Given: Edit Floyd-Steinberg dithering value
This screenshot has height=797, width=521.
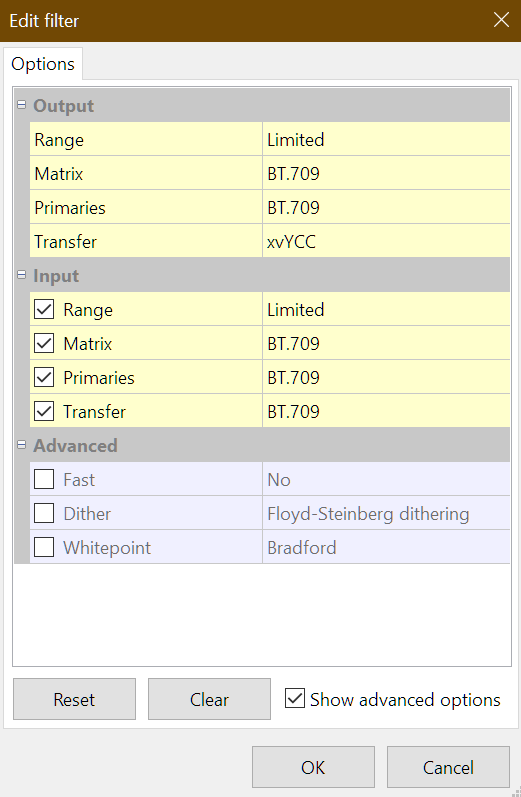Looking at the screenshot, I should 386,513.
